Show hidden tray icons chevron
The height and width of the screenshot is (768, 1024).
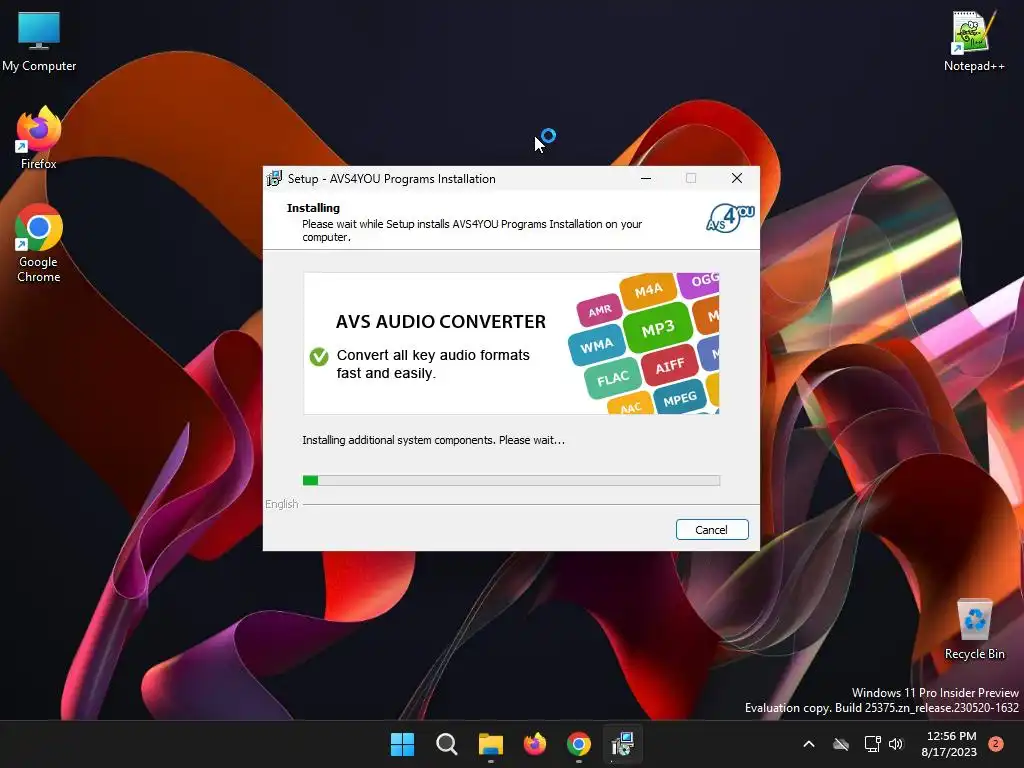tap(808, 744)
